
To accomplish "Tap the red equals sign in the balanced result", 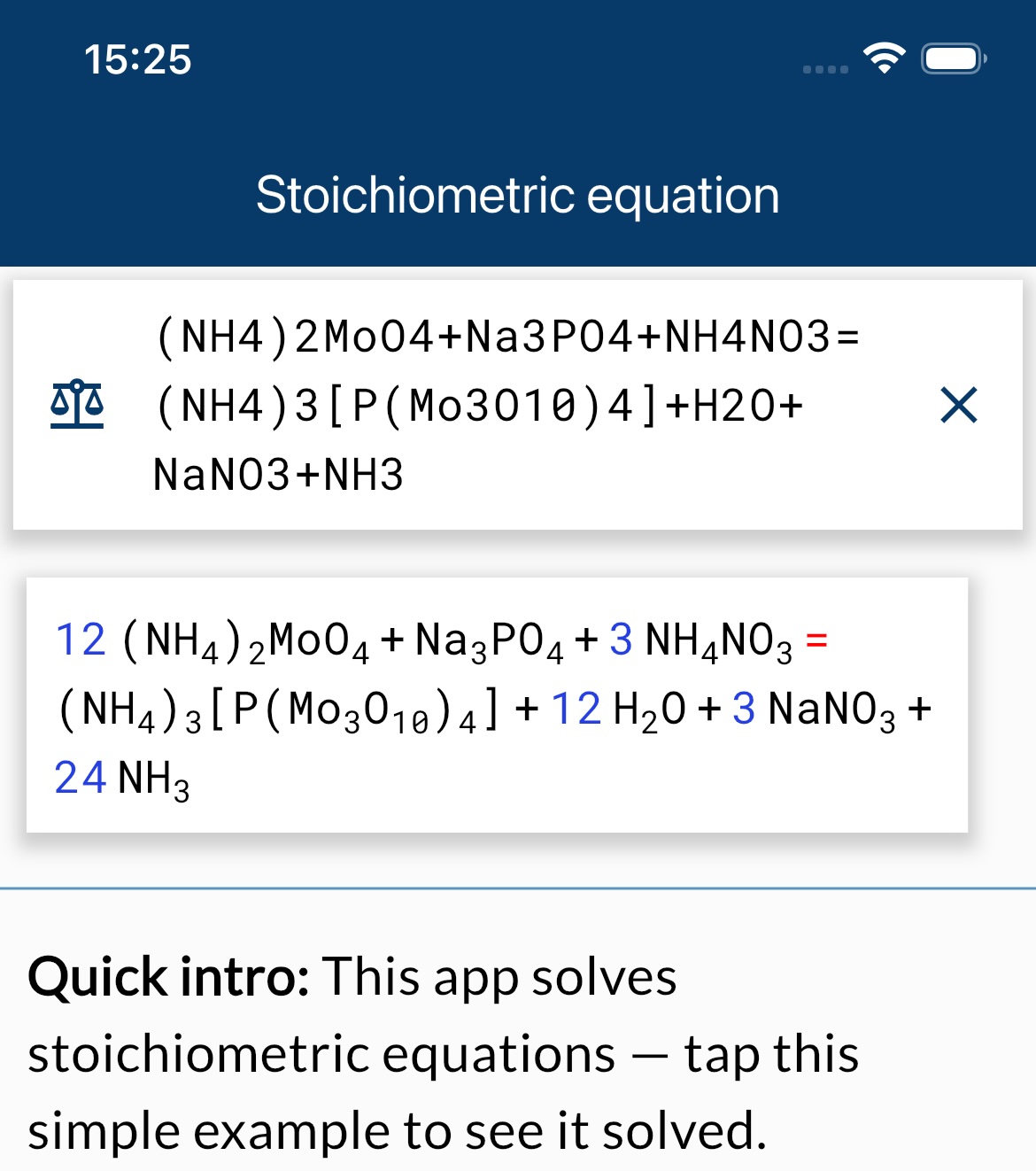I will [x=816, y=640].
